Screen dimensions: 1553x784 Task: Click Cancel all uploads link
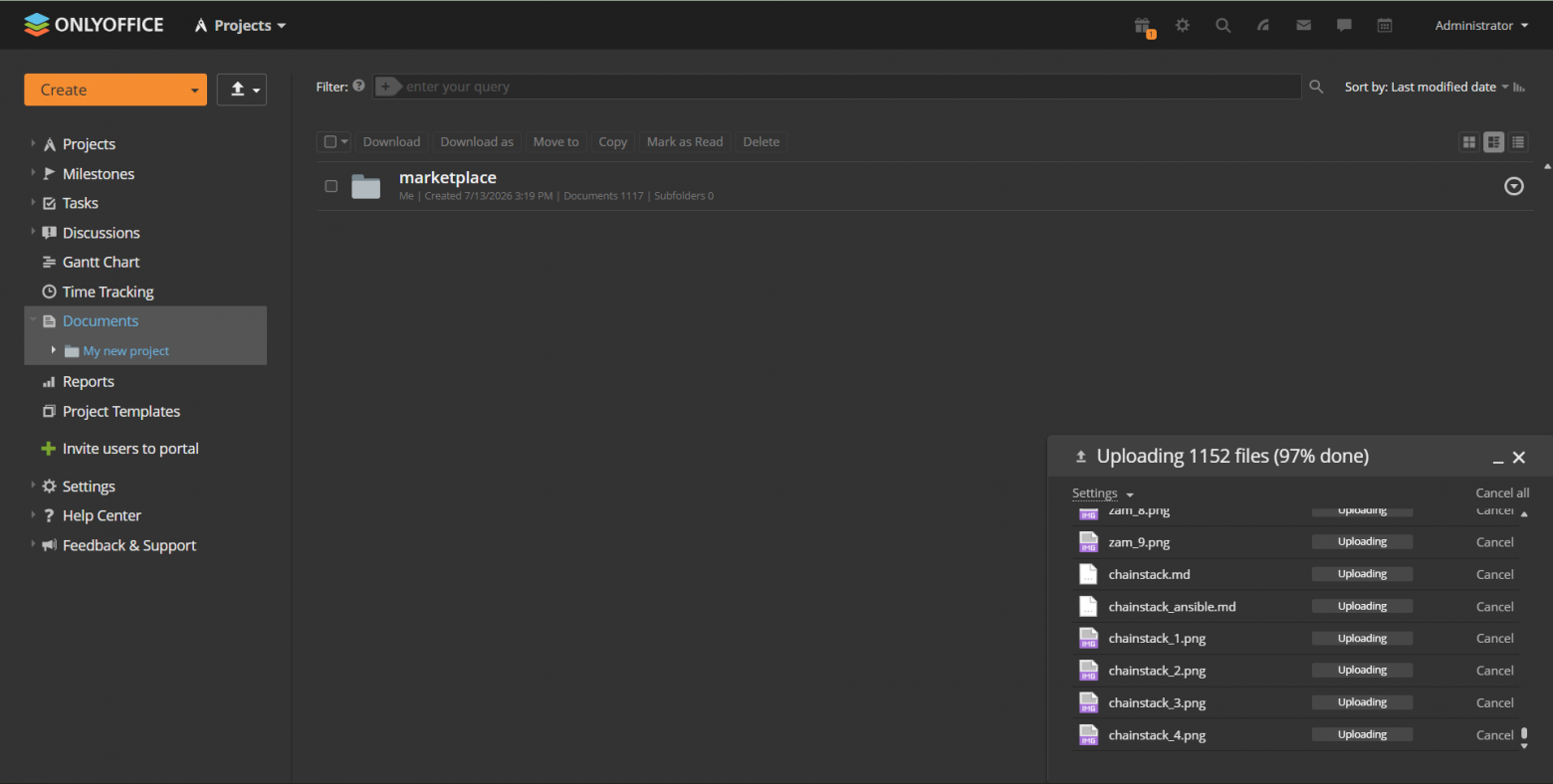pos(1502,493)
